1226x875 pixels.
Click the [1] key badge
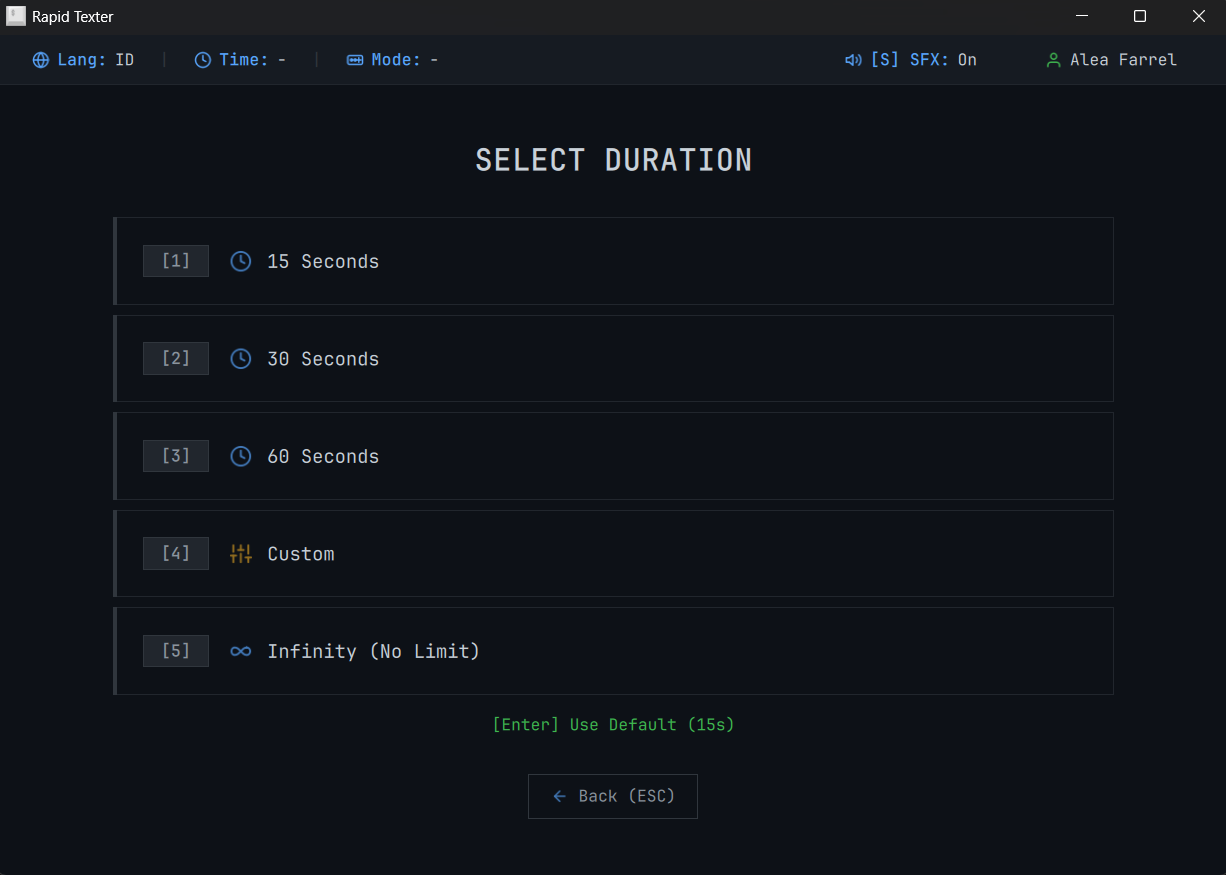tap(176, 261)
